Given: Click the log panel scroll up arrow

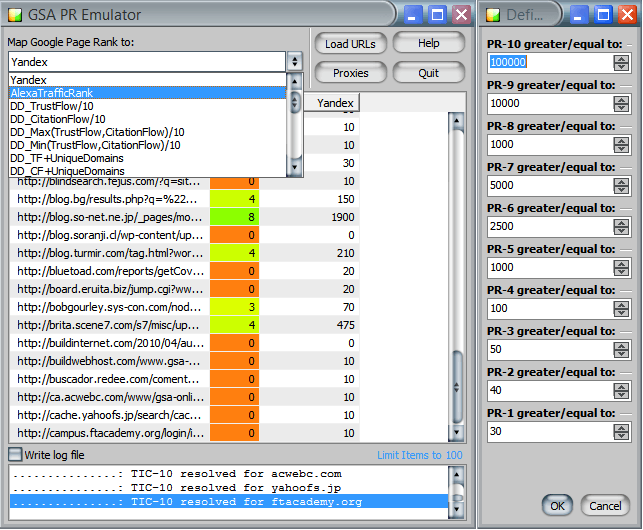Looking at the screenshot, I should coord(456,475).
